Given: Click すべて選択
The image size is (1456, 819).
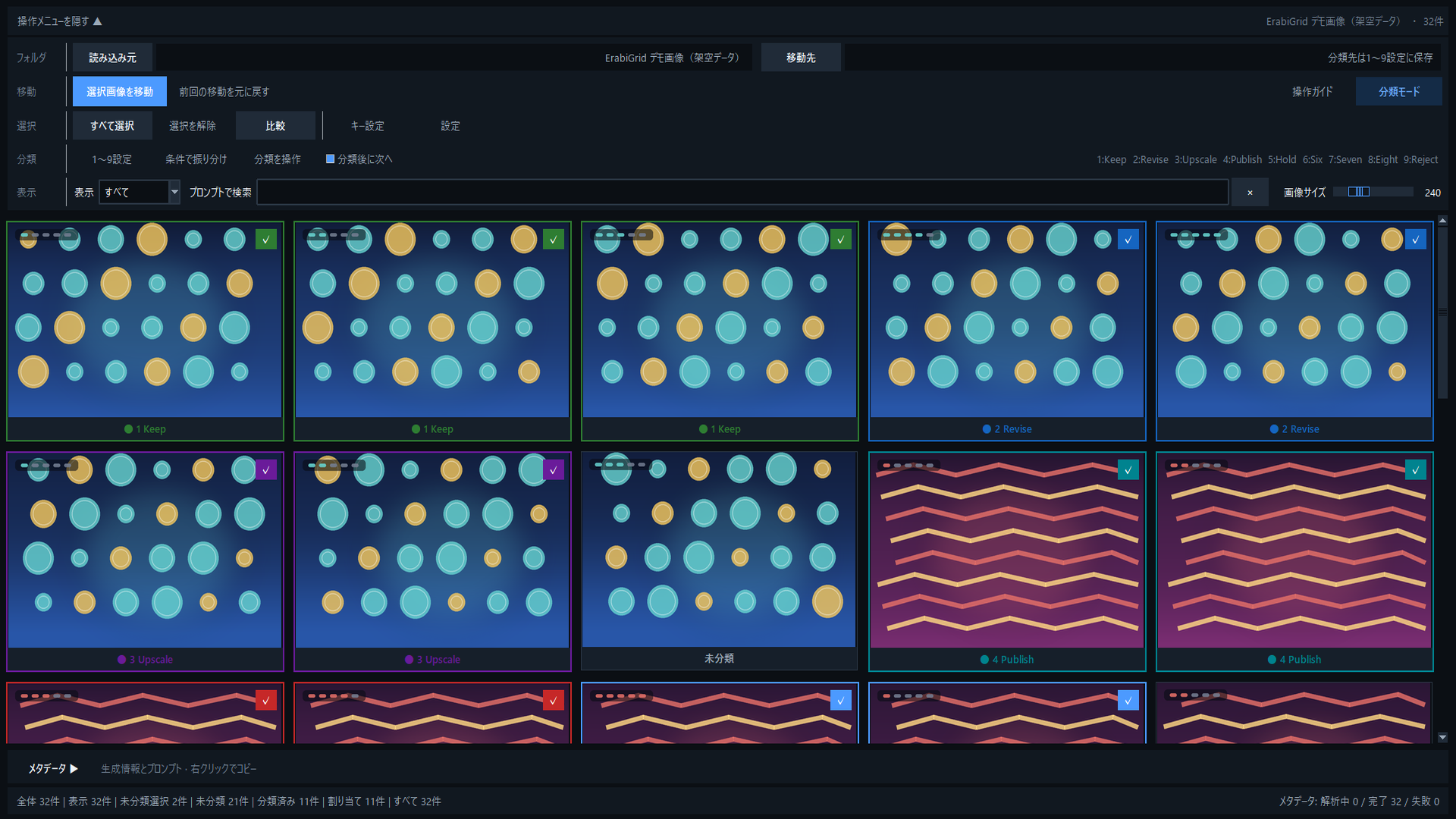Looking at the screenshot, I should (x=112, y=126).
